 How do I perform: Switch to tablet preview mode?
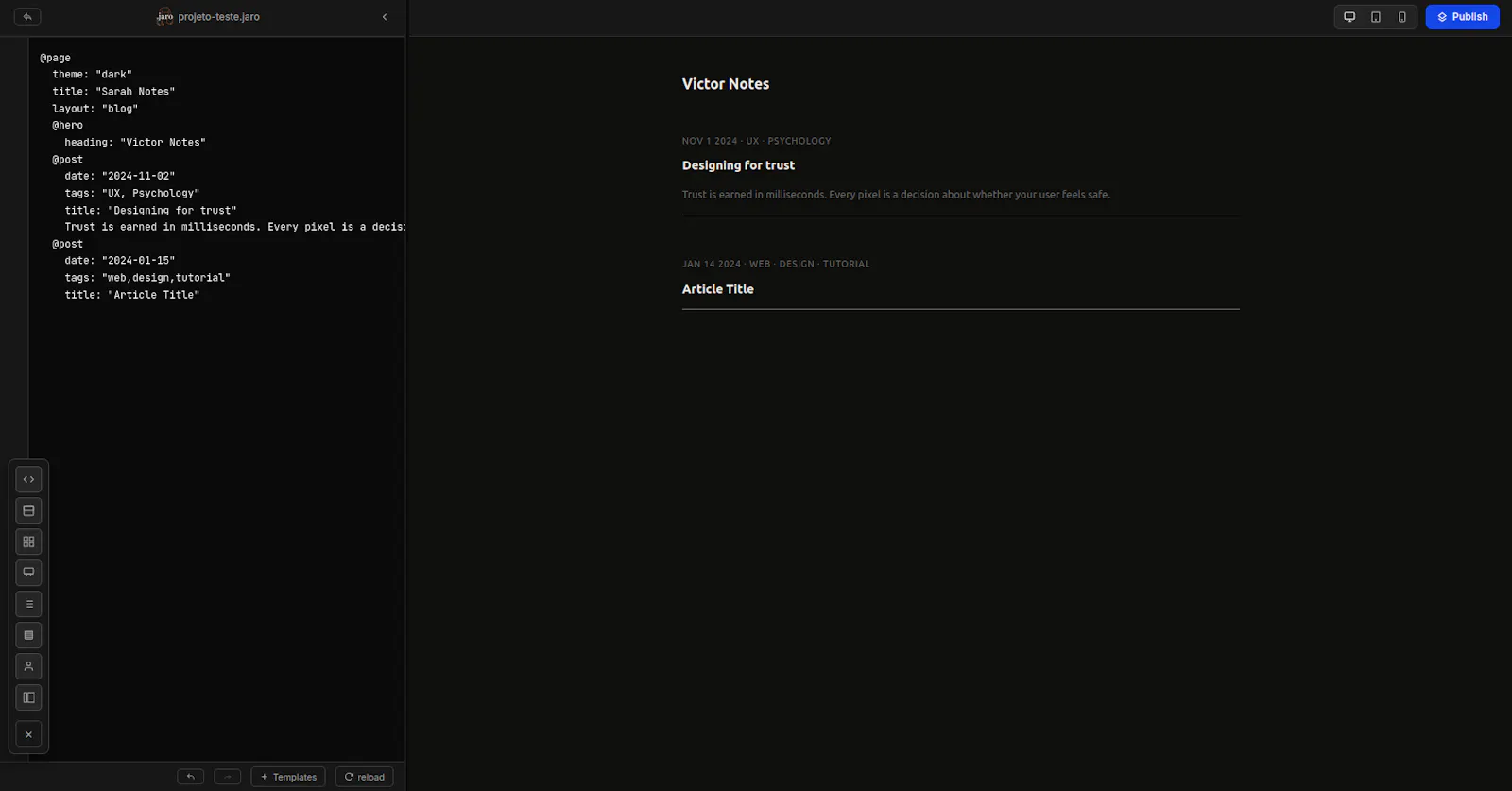click(1376, 17)
